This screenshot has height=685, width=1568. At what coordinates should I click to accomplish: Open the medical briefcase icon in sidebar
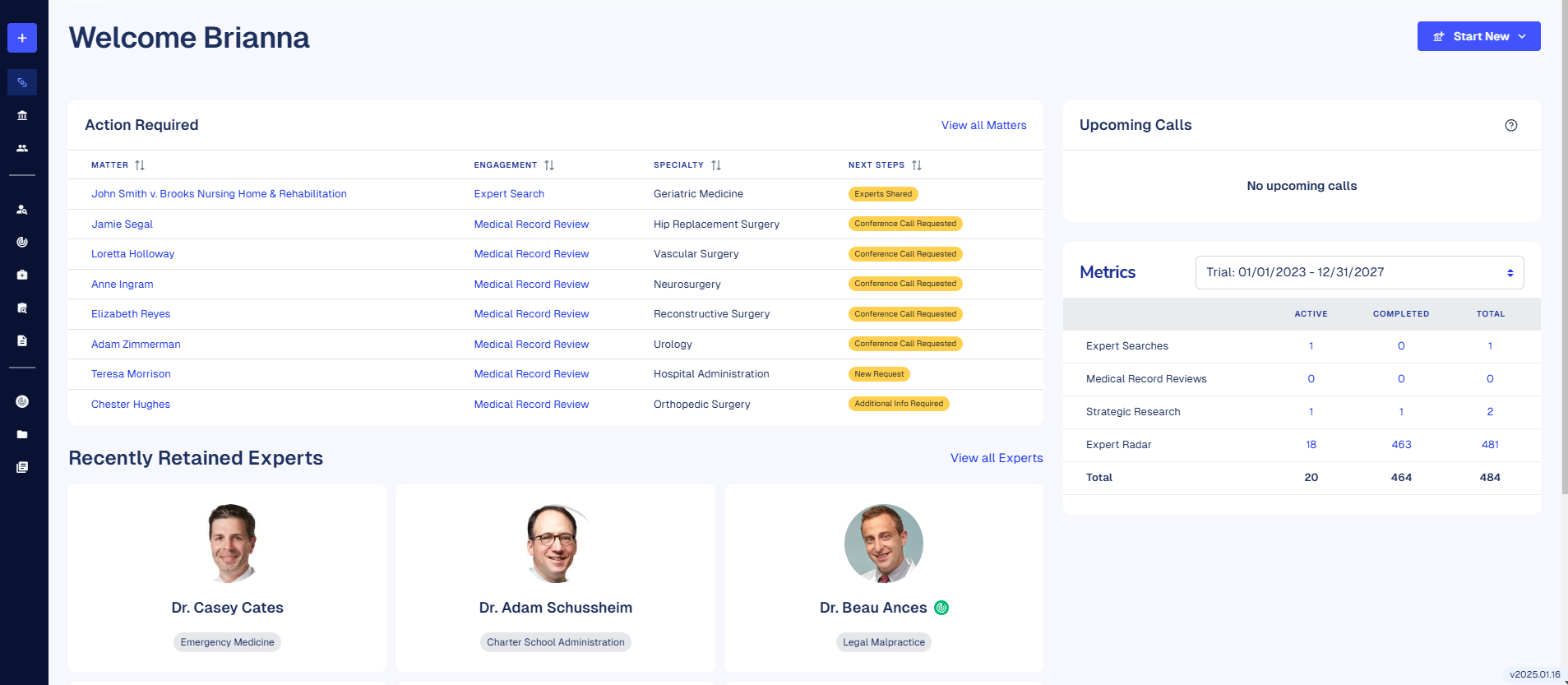pos(22,275)
